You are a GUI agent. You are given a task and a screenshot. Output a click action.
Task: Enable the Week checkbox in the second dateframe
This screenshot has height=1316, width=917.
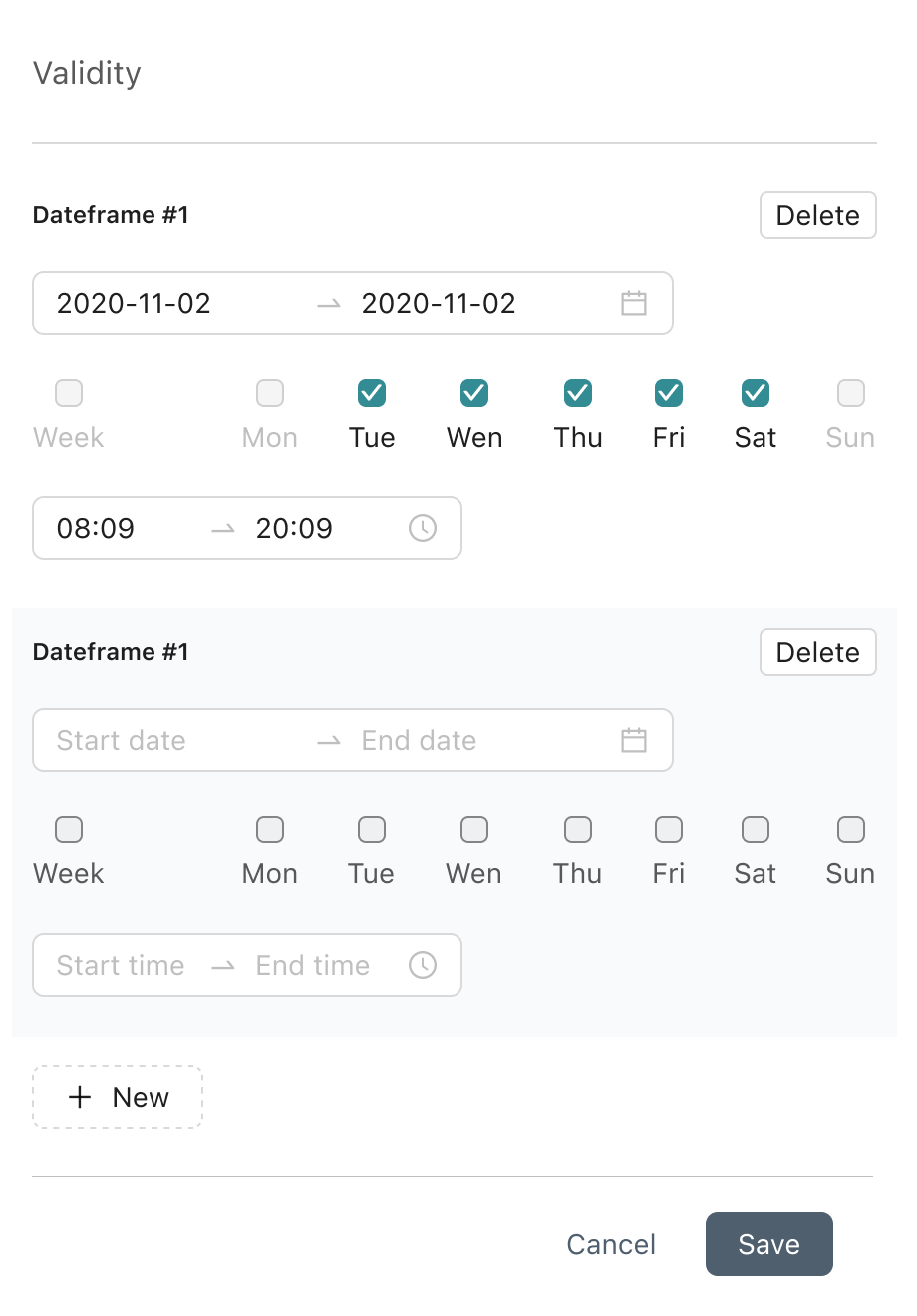click(69, 829)
